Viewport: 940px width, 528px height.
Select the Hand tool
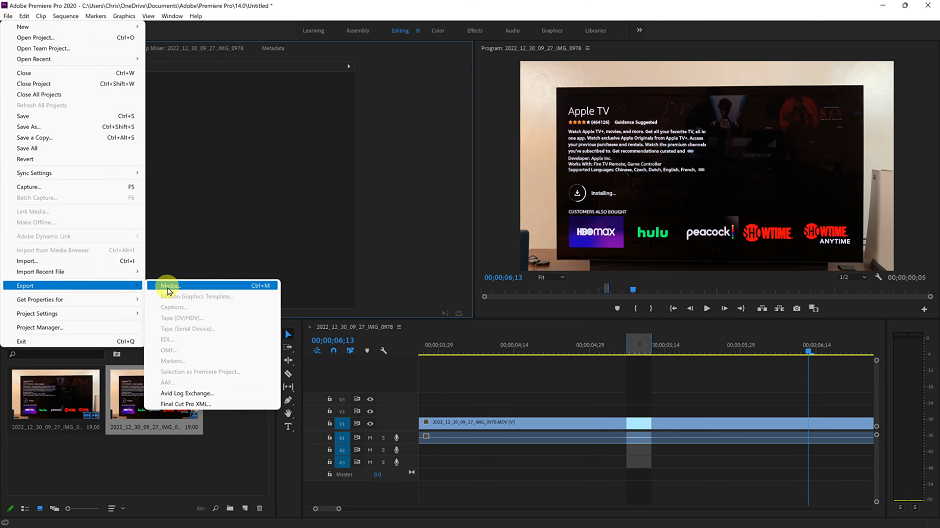[288, 413]
